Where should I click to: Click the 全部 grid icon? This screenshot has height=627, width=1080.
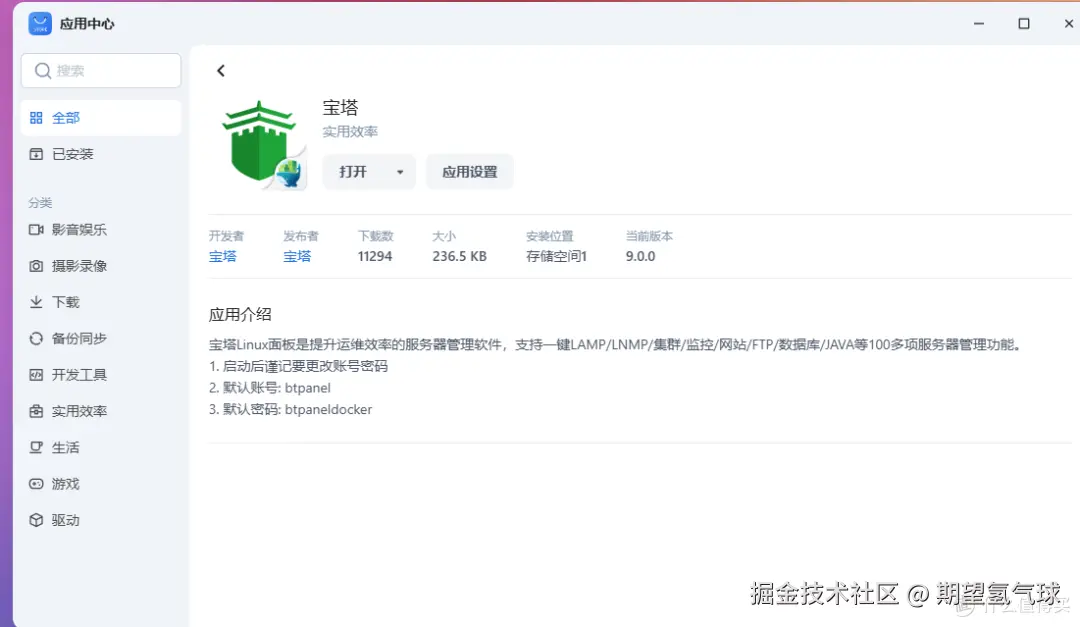coord(37,118)
